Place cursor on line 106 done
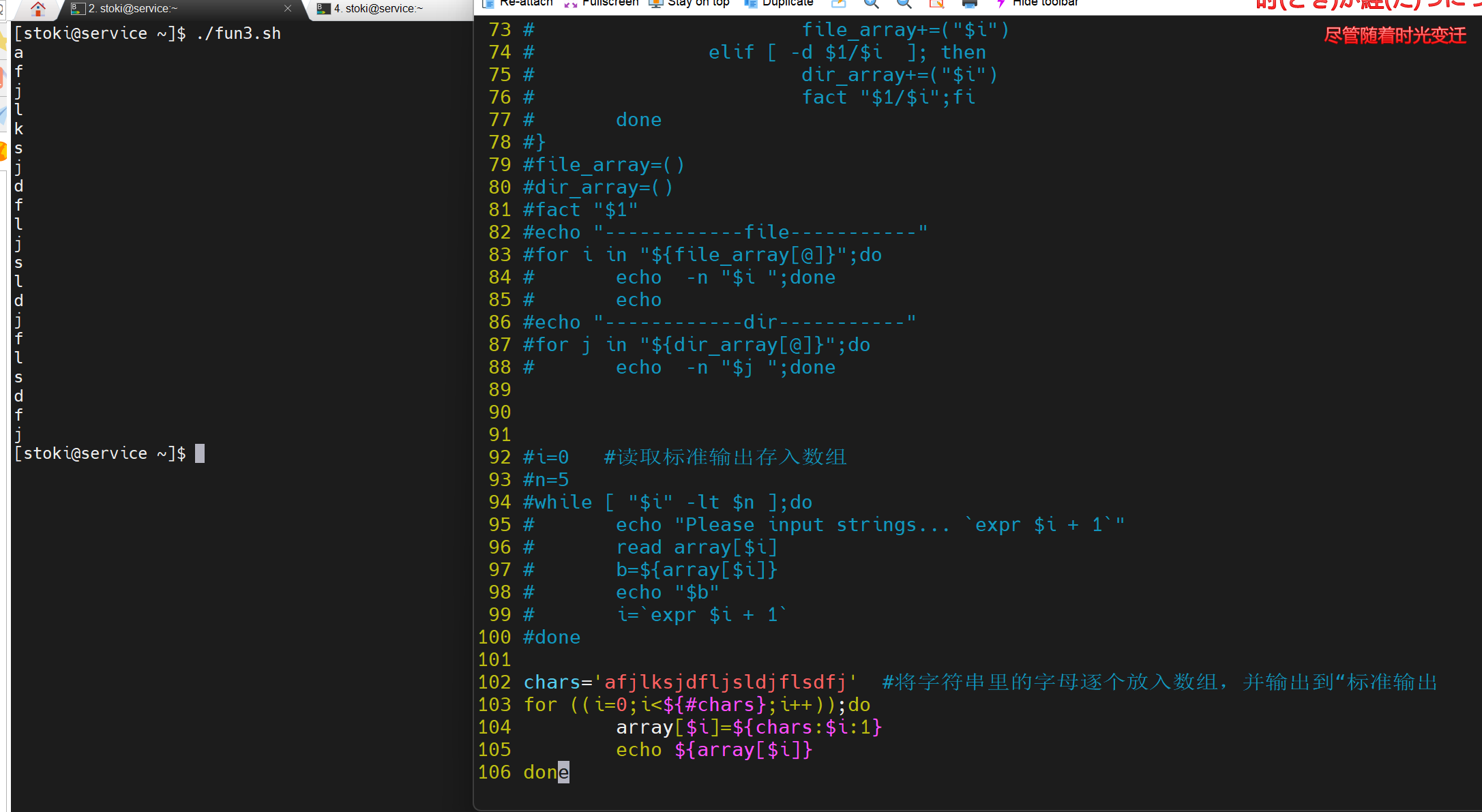 point(546,772)
